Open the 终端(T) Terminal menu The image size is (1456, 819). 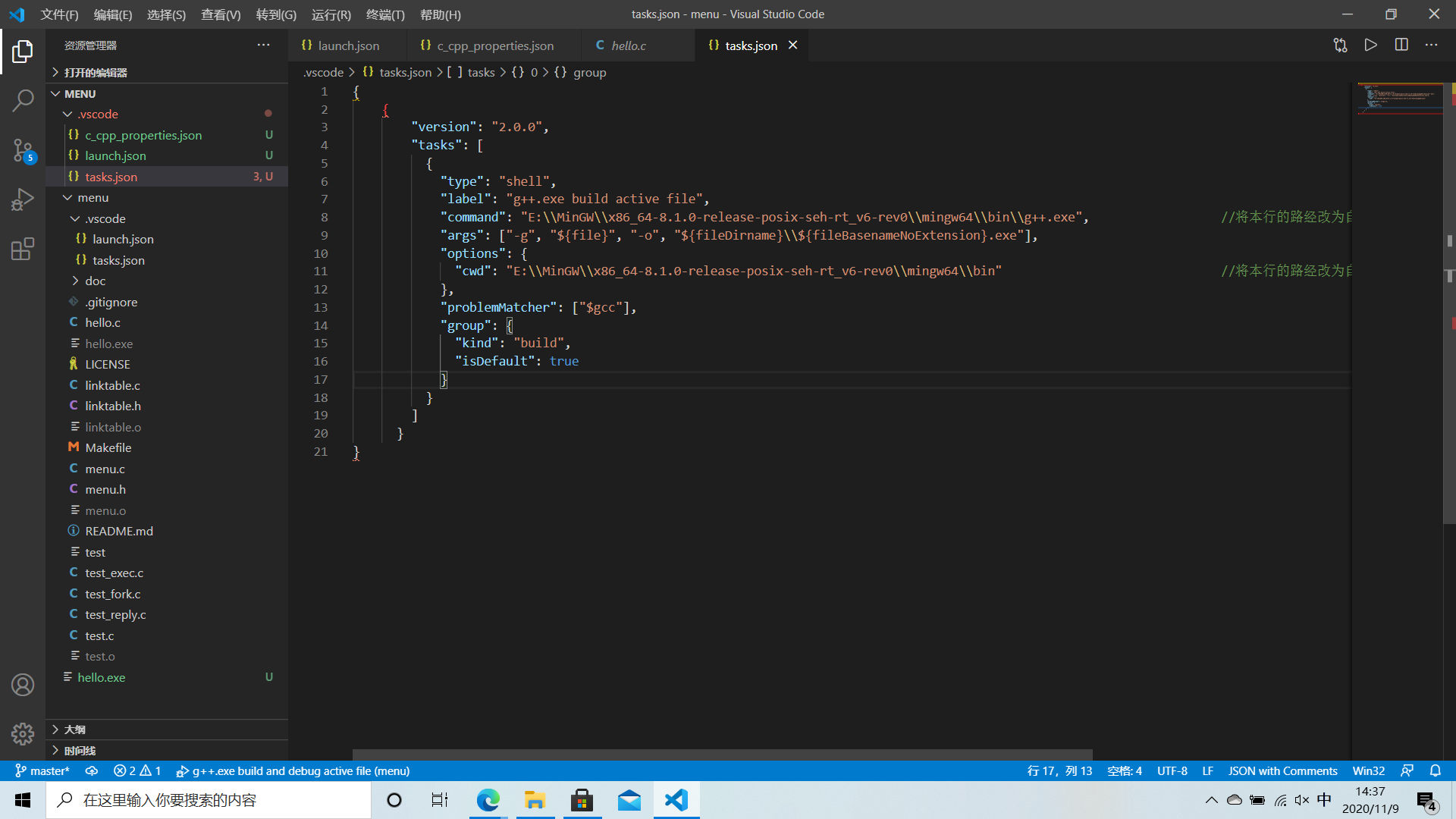tap(385, 14)
